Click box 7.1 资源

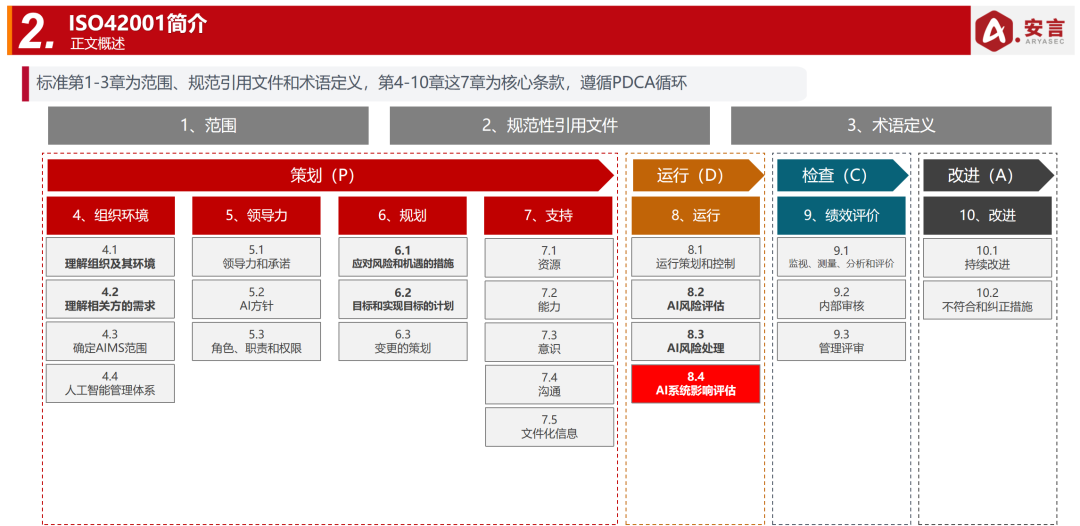pos(549,257)
